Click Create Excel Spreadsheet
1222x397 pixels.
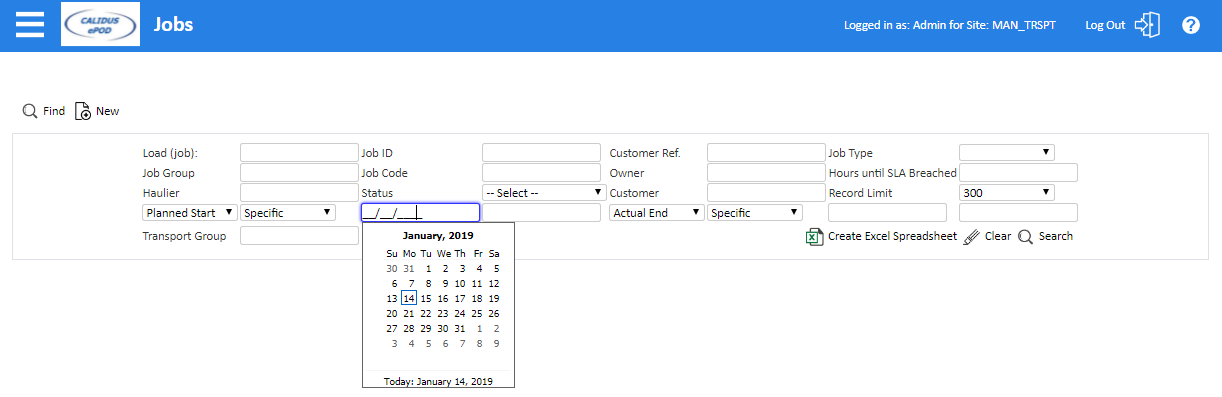[x=892, y=237]
